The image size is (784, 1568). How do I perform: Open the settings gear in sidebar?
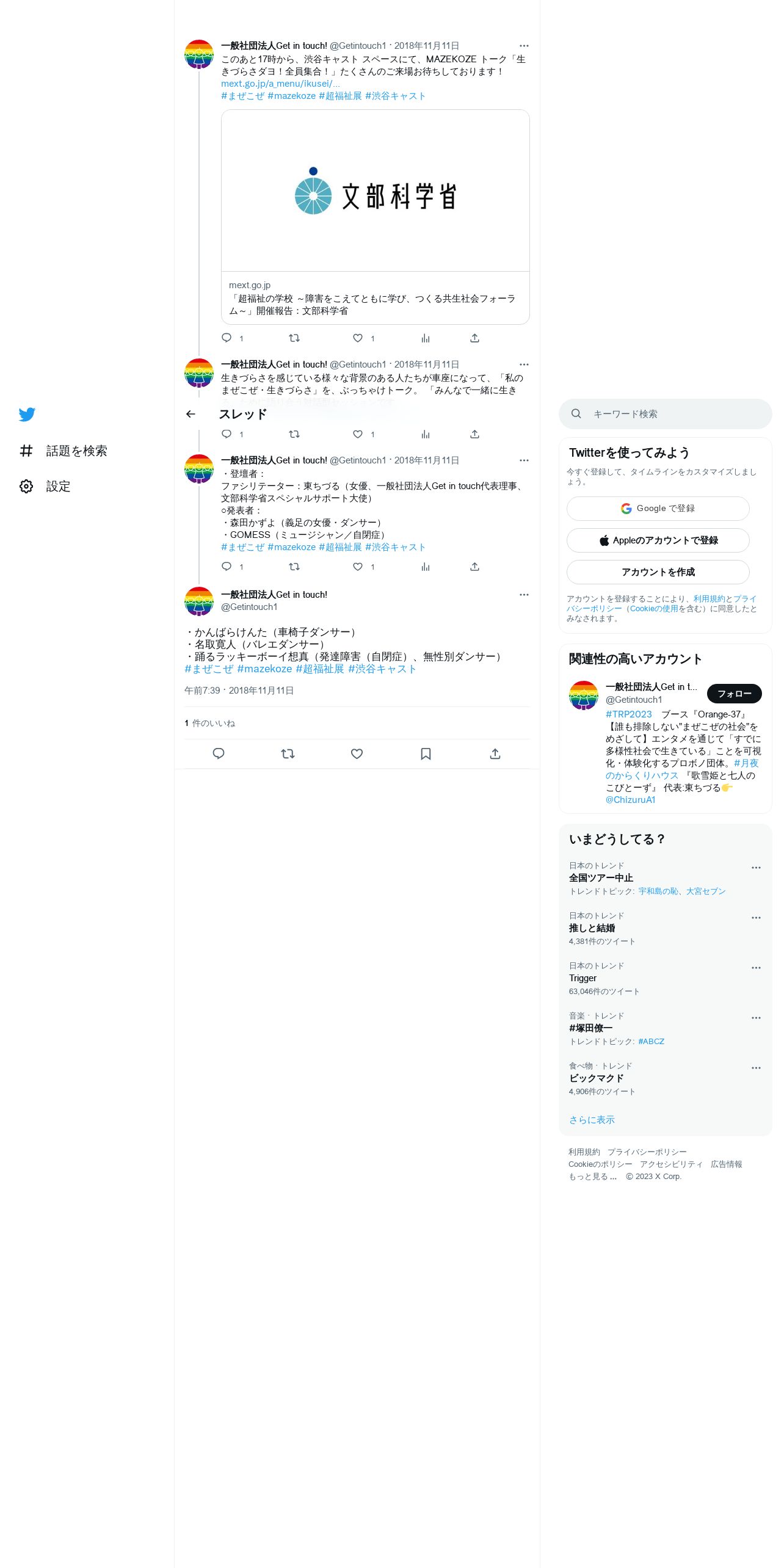26,486
